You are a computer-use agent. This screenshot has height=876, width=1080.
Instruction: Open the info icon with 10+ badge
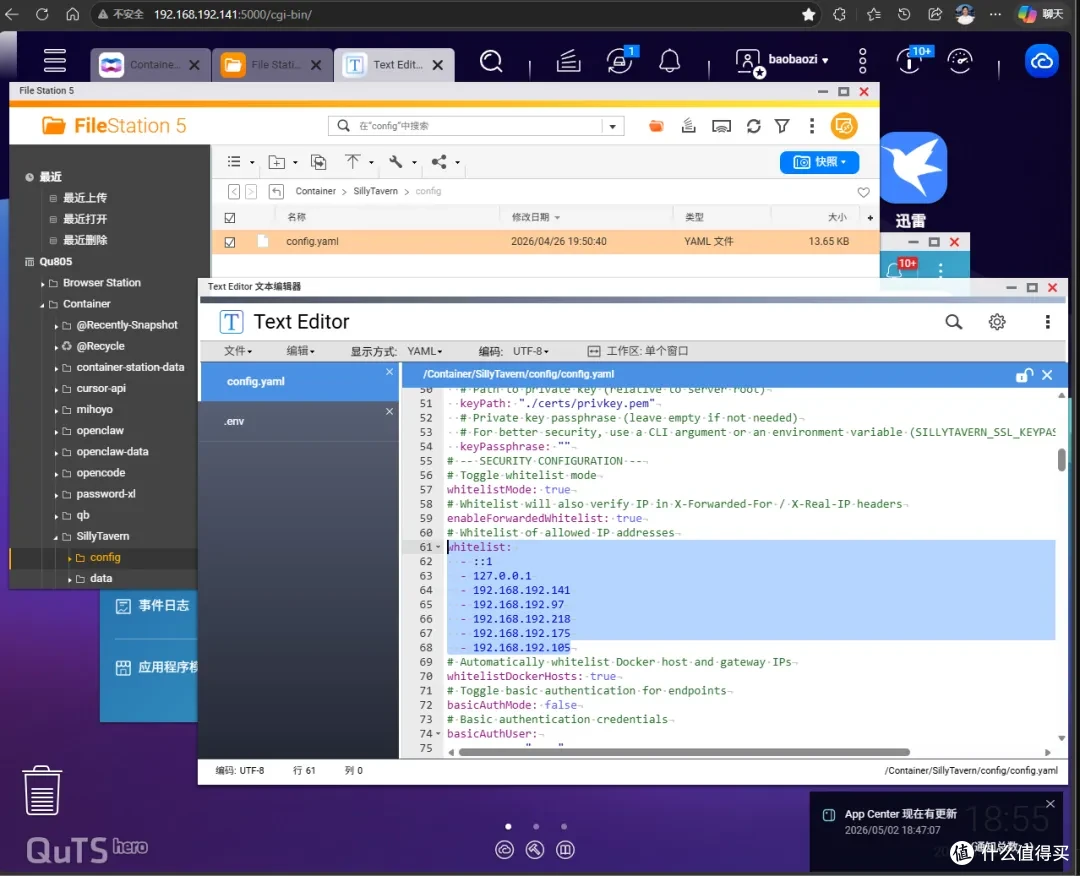911,61
